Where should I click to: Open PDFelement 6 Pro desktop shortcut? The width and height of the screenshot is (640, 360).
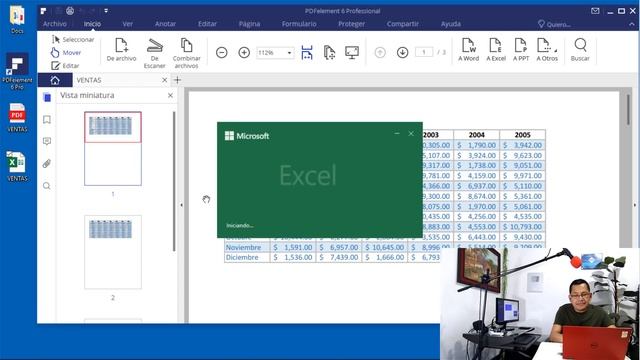pos(17,71)
